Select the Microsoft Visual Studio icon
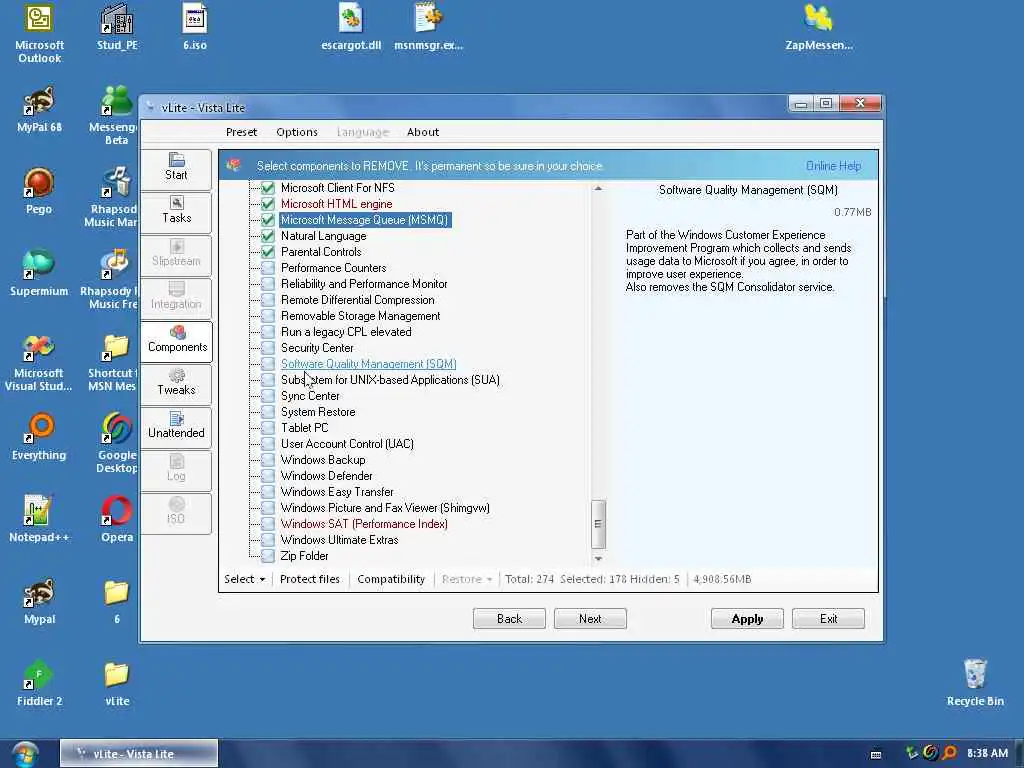Image resolution: width=1024 pixels, height=768 pixels. click(x=39, y=361)
